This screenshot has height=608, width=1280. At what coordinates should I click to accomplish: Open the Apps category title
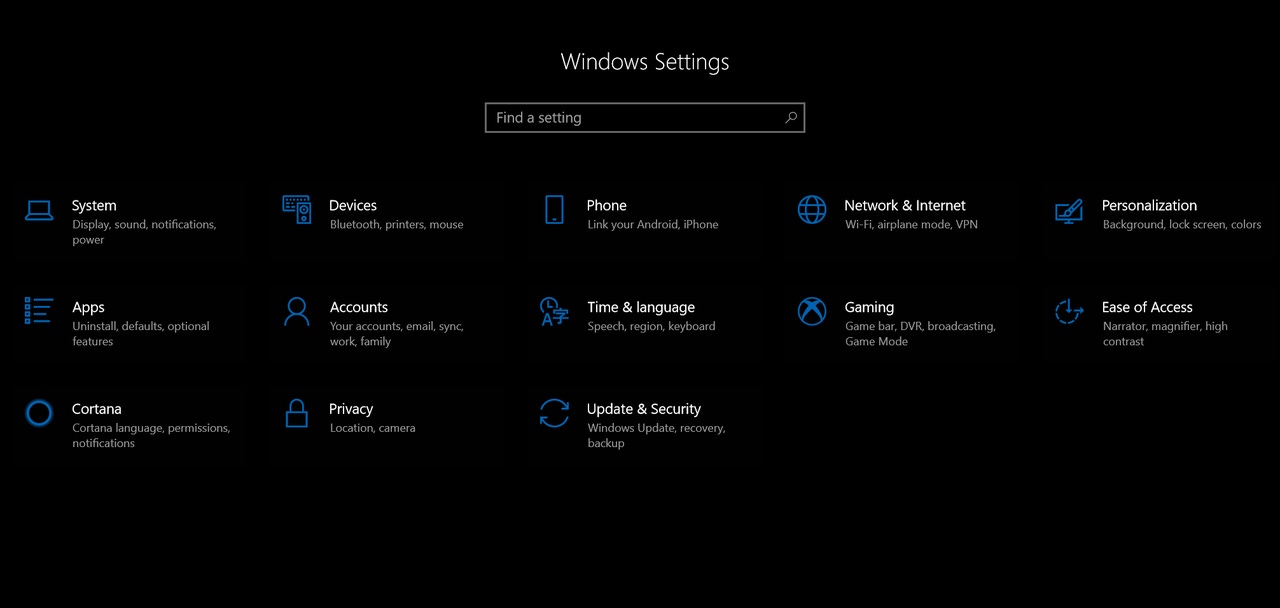click(88, 307)
